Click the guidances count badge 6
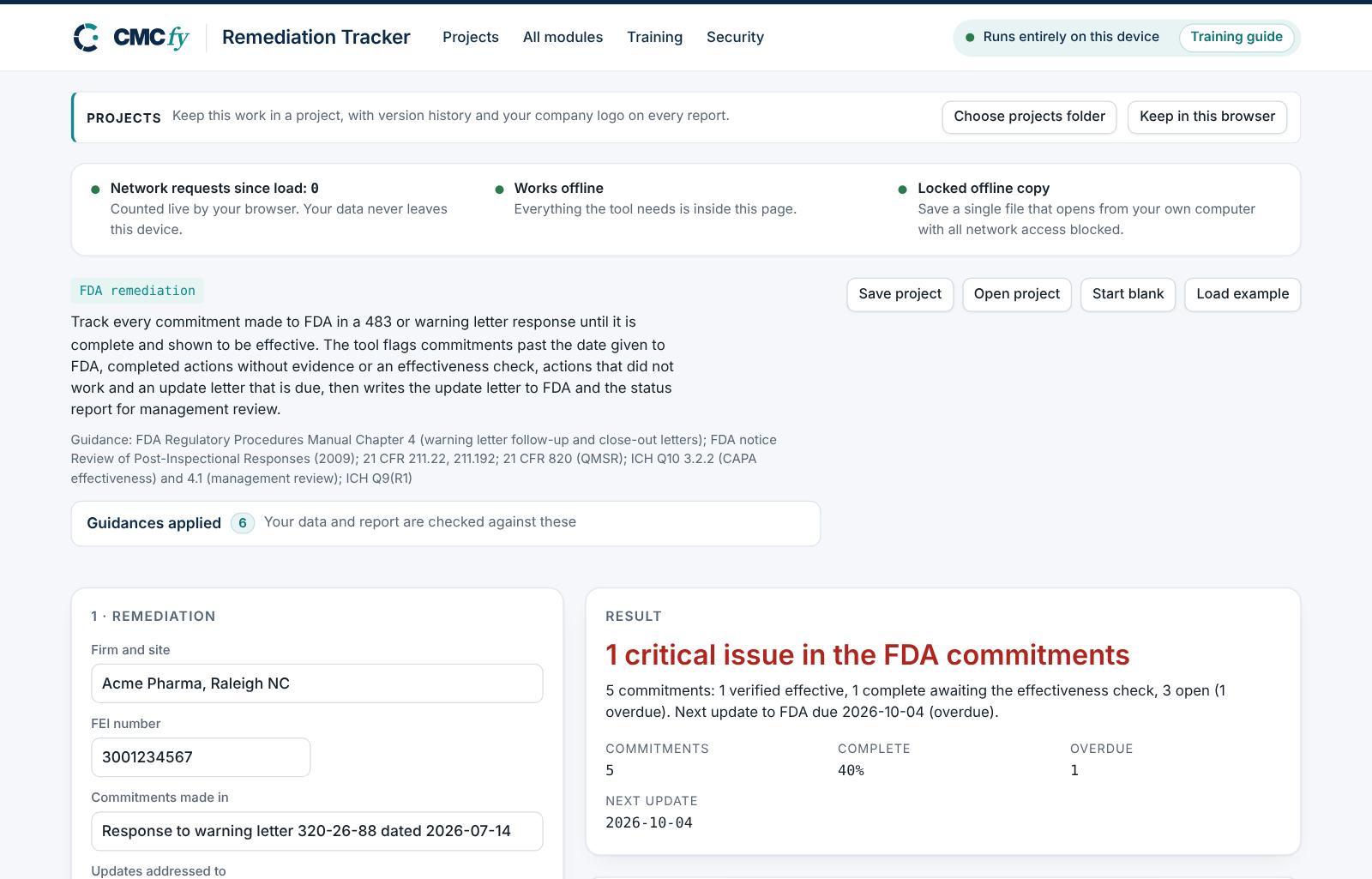Screen dimensions: 1372x879 click(243, 523)
